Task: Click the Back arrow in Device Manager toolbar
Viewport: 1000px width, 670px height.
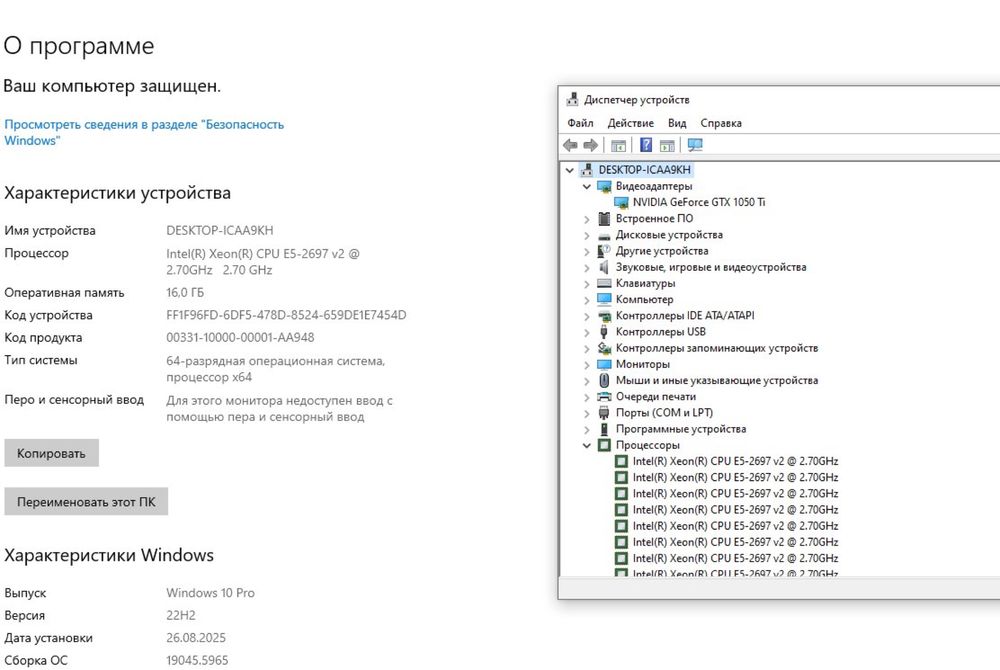Action: [x=570, y=145]
